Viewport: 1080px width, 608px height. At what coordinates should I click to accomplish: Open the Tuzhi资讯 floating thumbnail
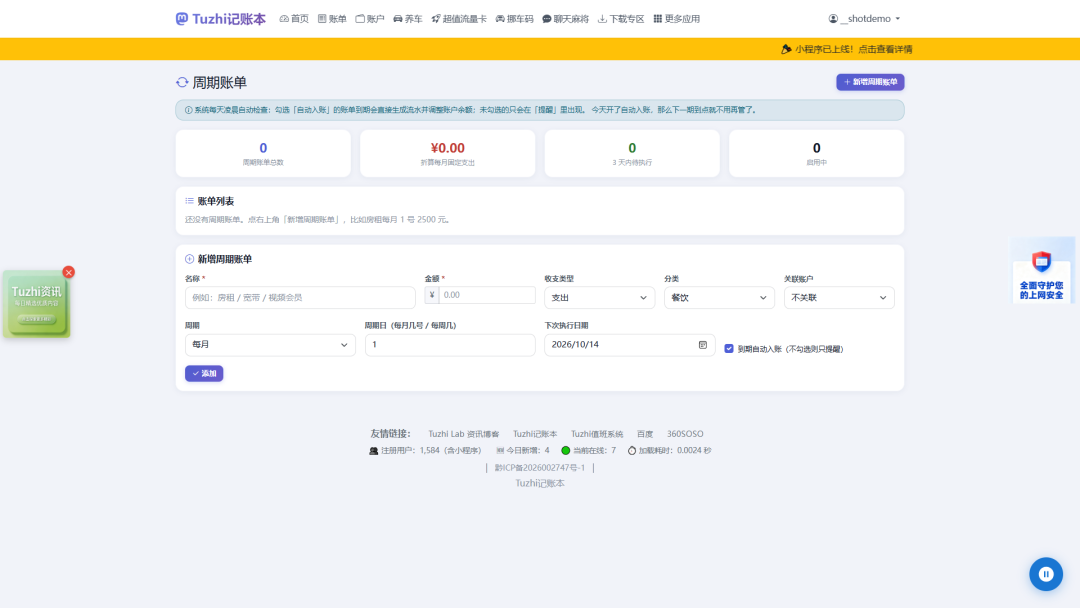click(x=37, y=304)
